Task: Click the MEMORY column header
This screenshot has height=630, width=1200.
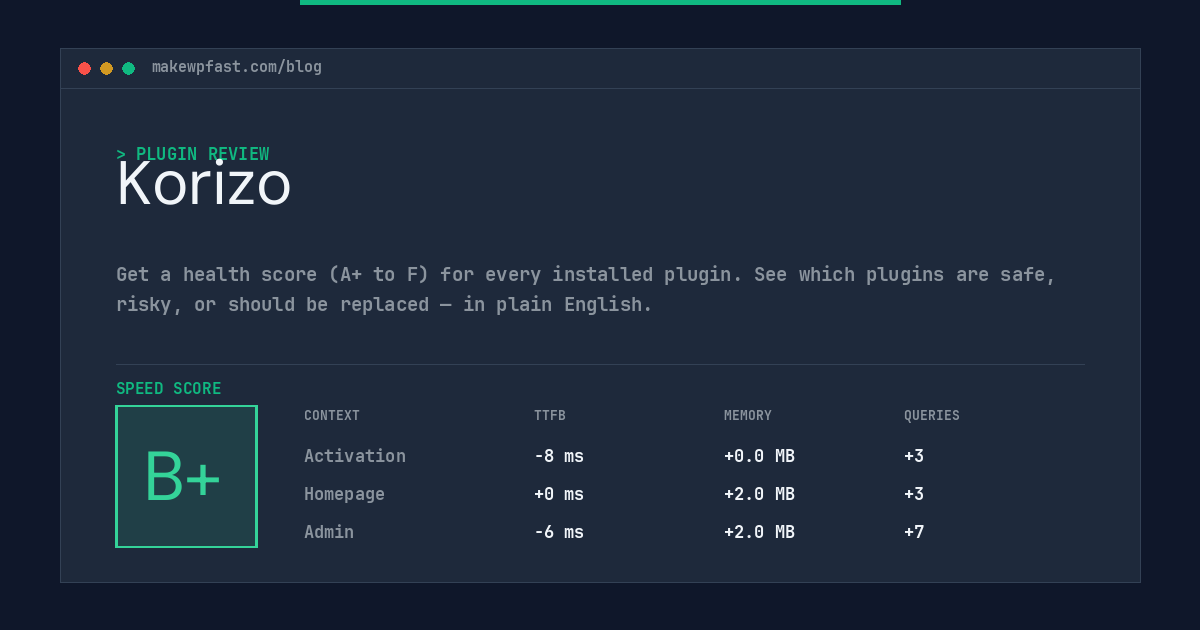Action: (x=748, y=415)
